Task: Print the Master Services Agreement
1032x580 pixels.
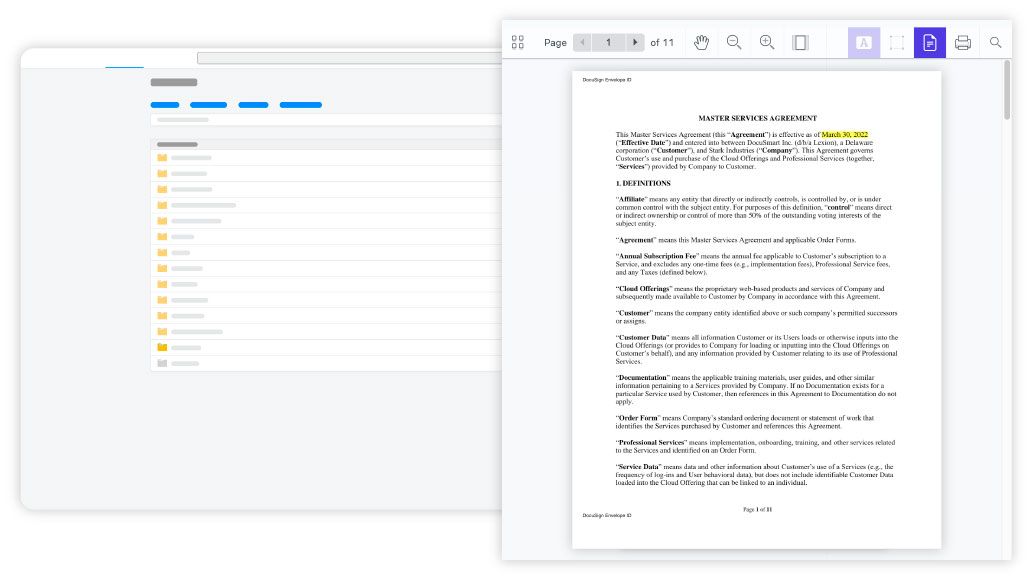Action: (962, 42)
